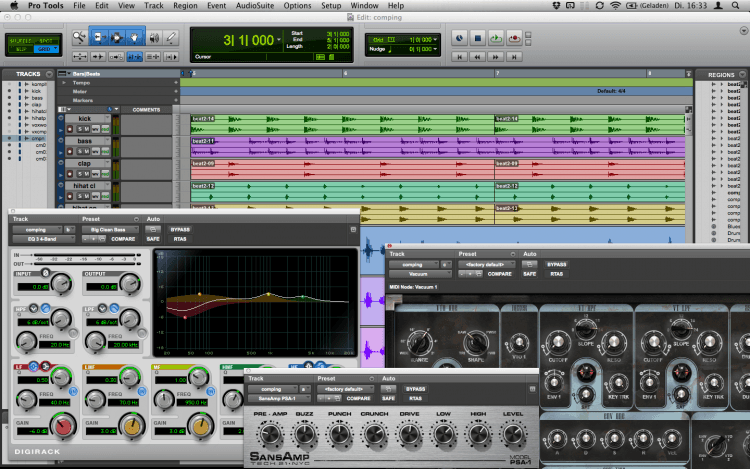Select the Selector tool
750x469 pixels.
coord(116,37)
